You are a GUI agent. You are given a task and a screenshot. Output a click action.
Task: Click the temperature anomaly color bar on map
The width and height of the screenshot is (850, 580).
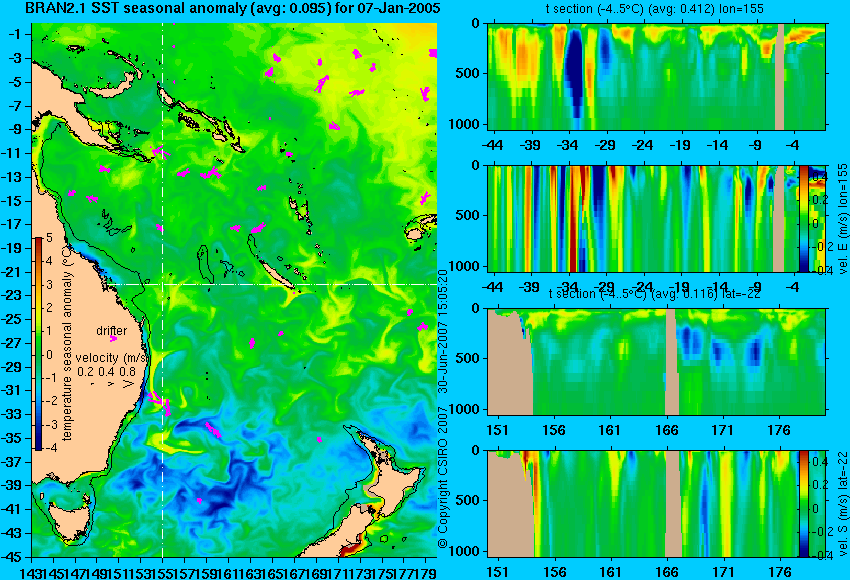pos(39,344)
